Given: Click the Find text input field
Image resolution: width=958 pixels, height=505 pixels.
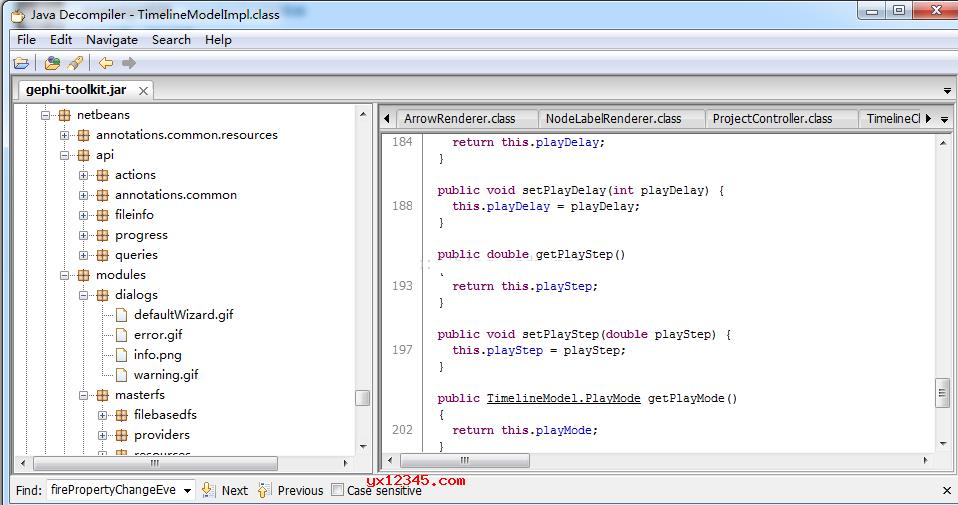Looking at the screenshot, I should (x=113, y=490).
